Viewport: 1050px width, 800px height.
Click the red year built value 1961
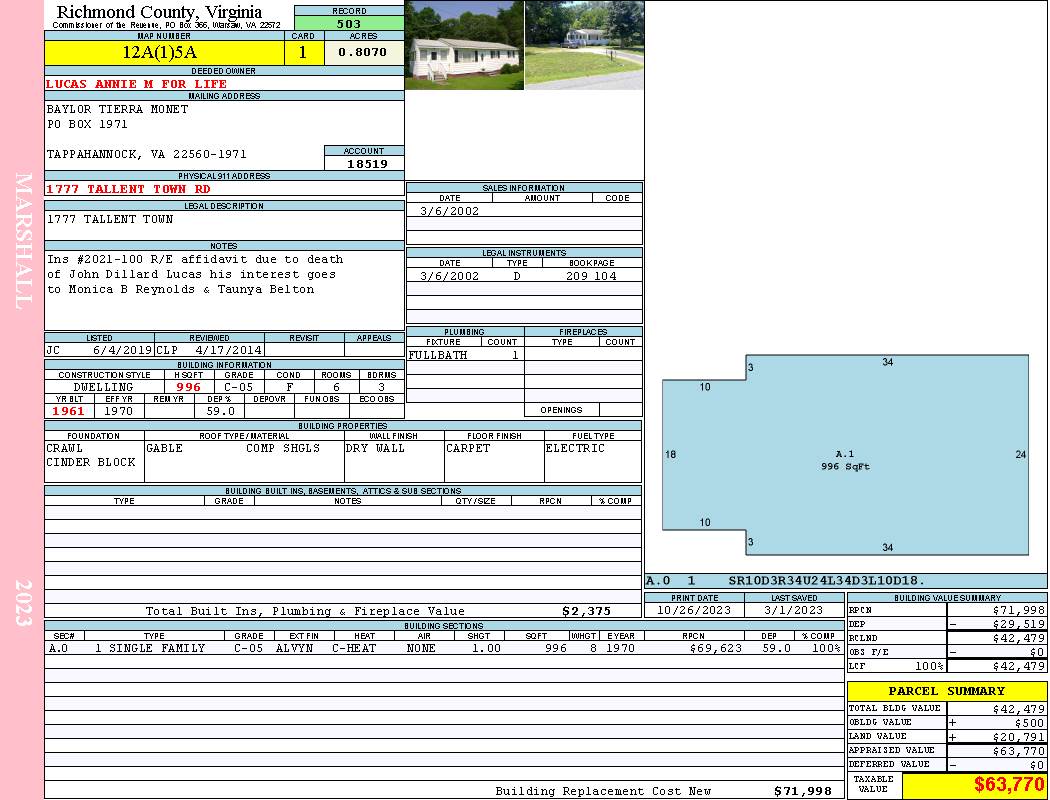click(68, 411)
